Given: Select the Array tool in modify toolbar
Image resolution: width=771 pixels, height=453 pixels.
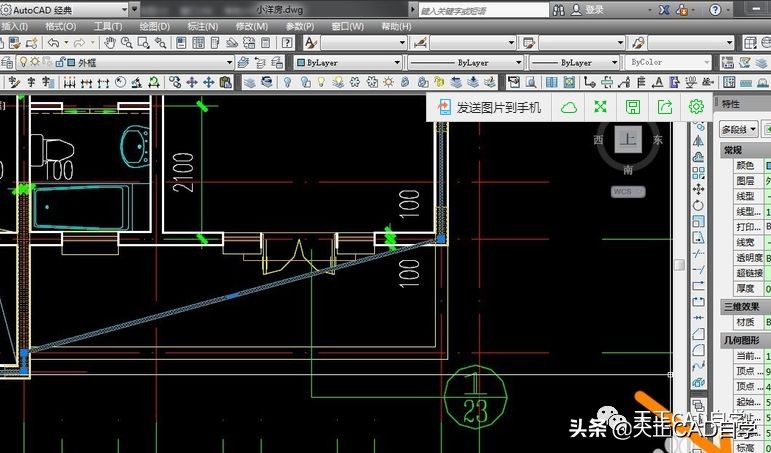Looking at the screenshot, I should 698,173.
